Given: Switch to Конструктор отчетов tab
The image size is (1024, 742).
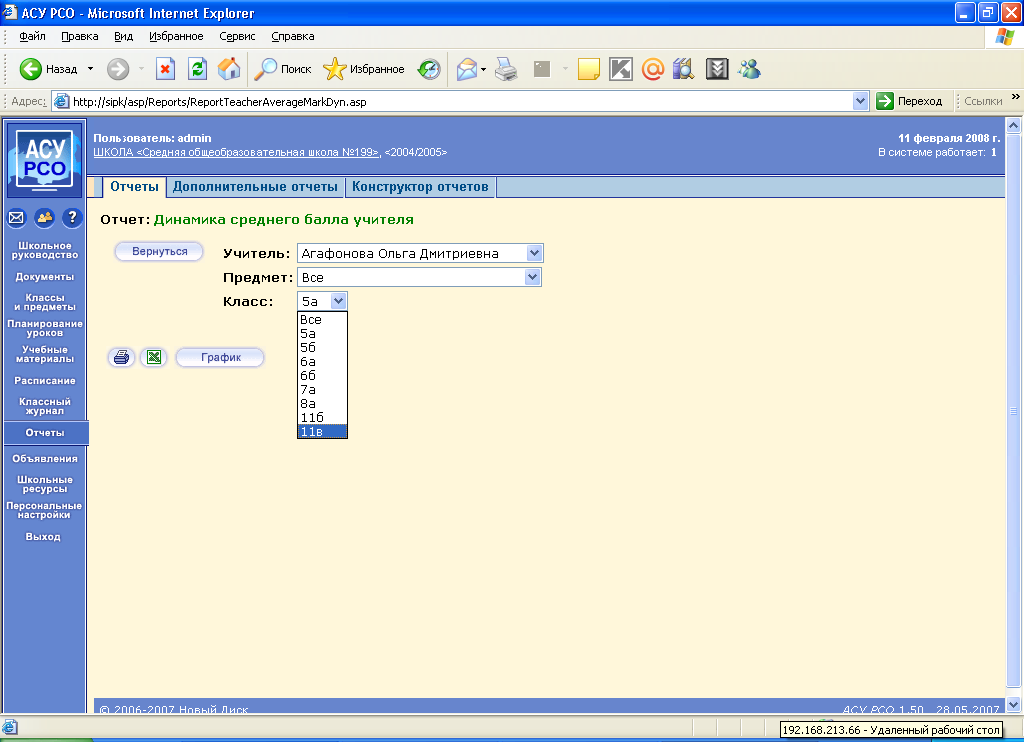Looking at the screenshot, I should click(x=420, y=187).
